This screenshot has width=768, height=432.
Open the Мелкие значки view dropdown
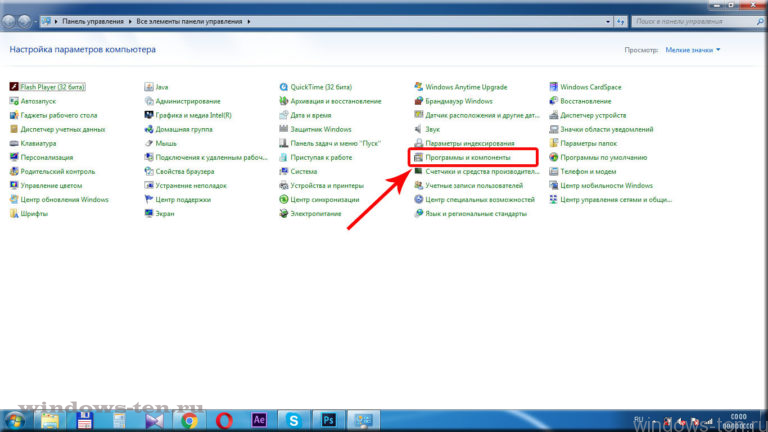point(693,50)
